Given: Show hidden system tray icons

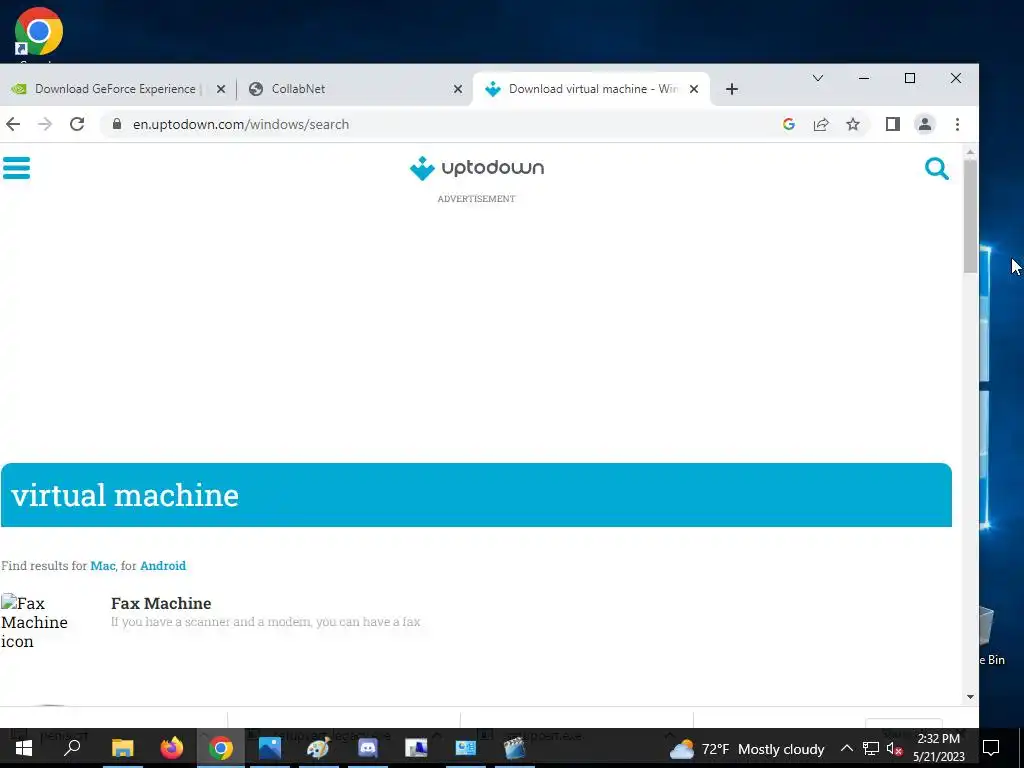Looking at the screenshot, I should coord(846,748).
